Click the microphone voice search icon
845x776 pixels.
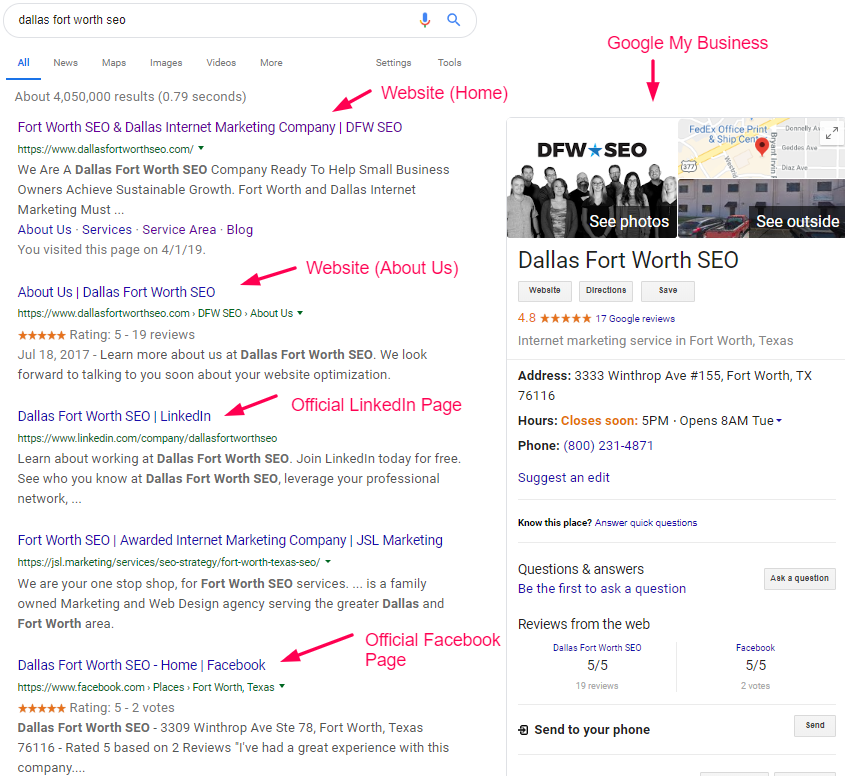(425, 20)
